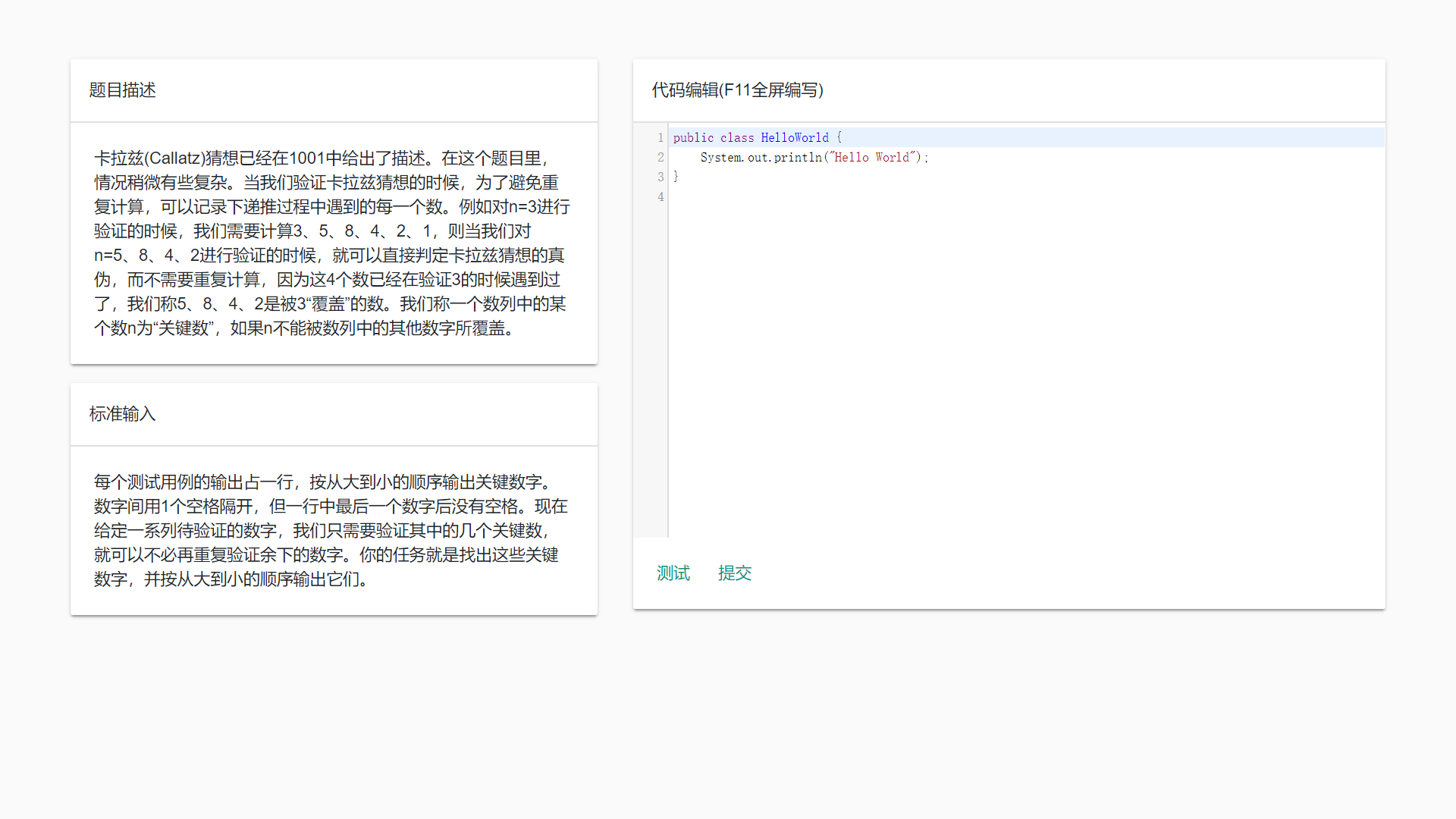Click the 测试 test button
Viewport: 1456px width, 819px height.
click(x=673, y=573)
